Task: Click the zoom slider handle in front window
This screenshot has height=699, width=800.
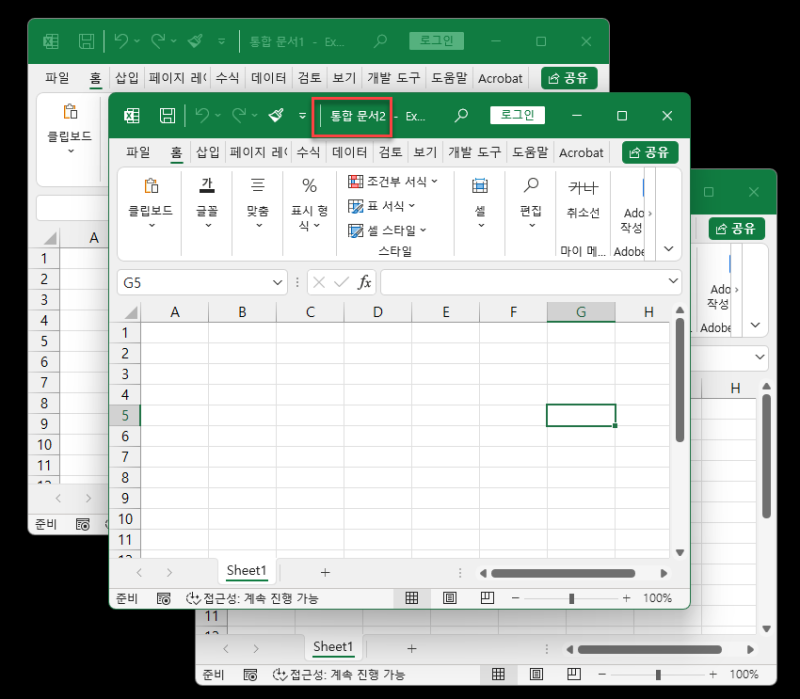Action: click(571, 598)
